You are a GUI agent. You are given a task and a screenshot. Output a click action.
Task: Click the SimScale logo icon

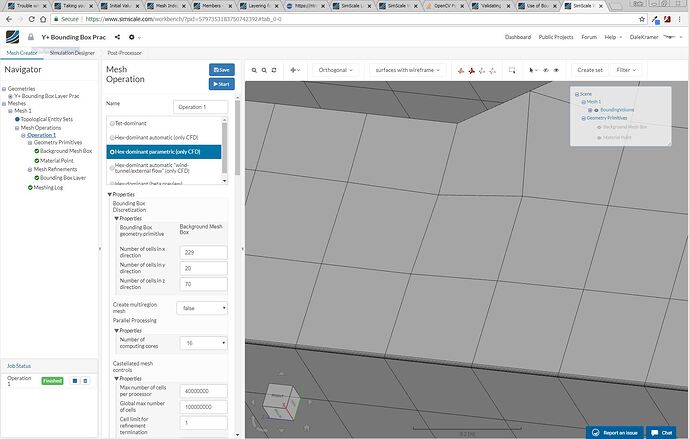(x=12, y=37)
